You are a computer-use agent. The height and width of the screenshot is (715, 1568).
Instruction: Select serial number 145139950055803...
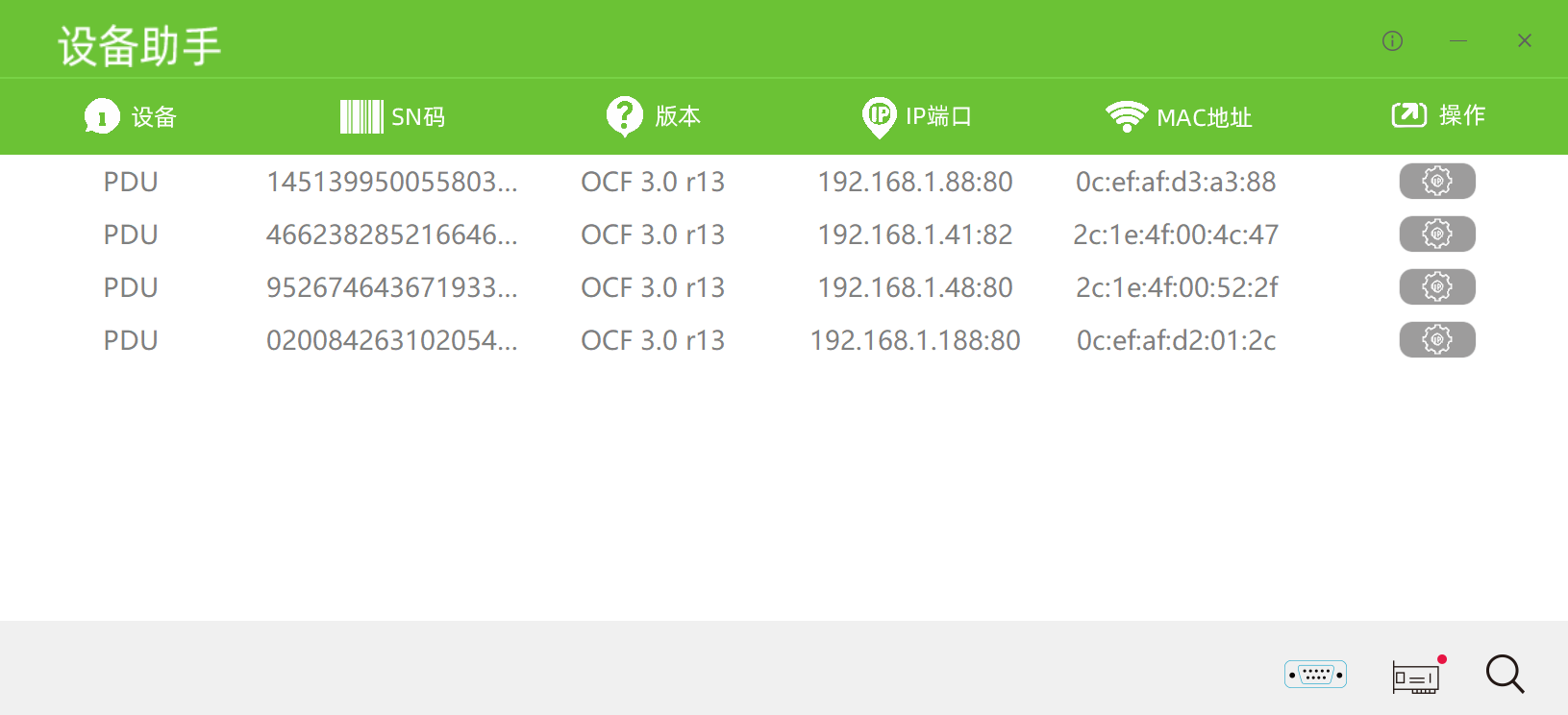pyautogui.click(x=392, y=182)
